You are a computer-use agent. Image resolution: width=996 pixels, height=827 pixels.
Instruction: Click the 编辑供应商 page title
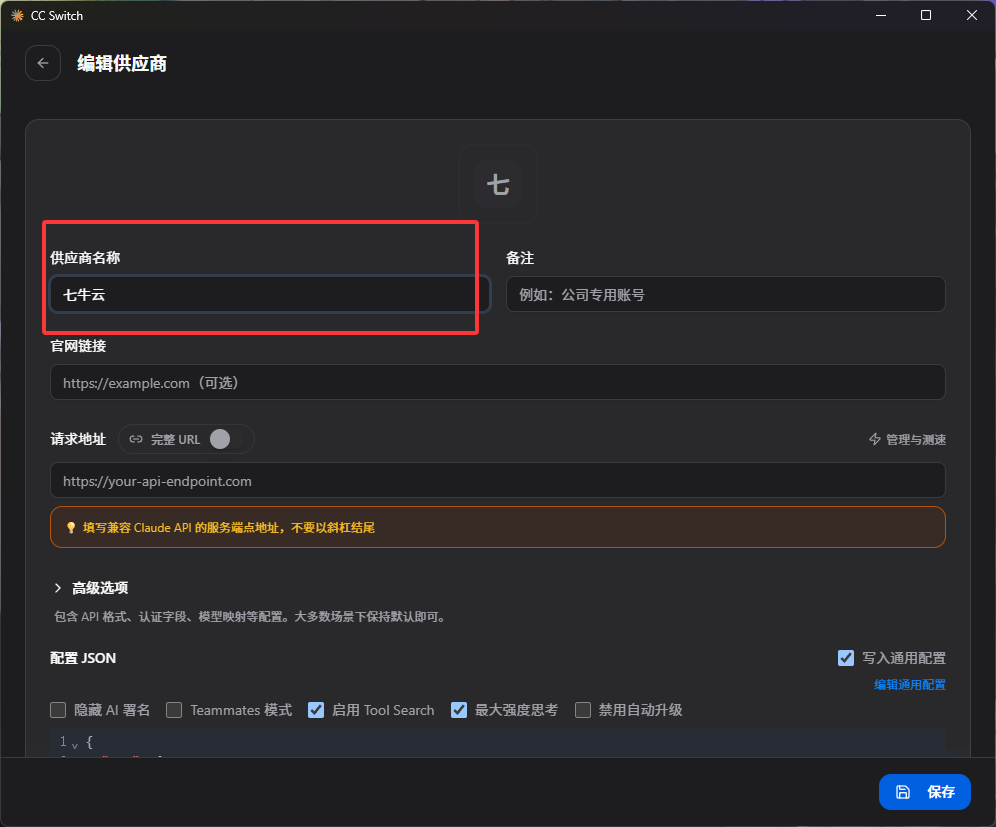pos(122,64)
